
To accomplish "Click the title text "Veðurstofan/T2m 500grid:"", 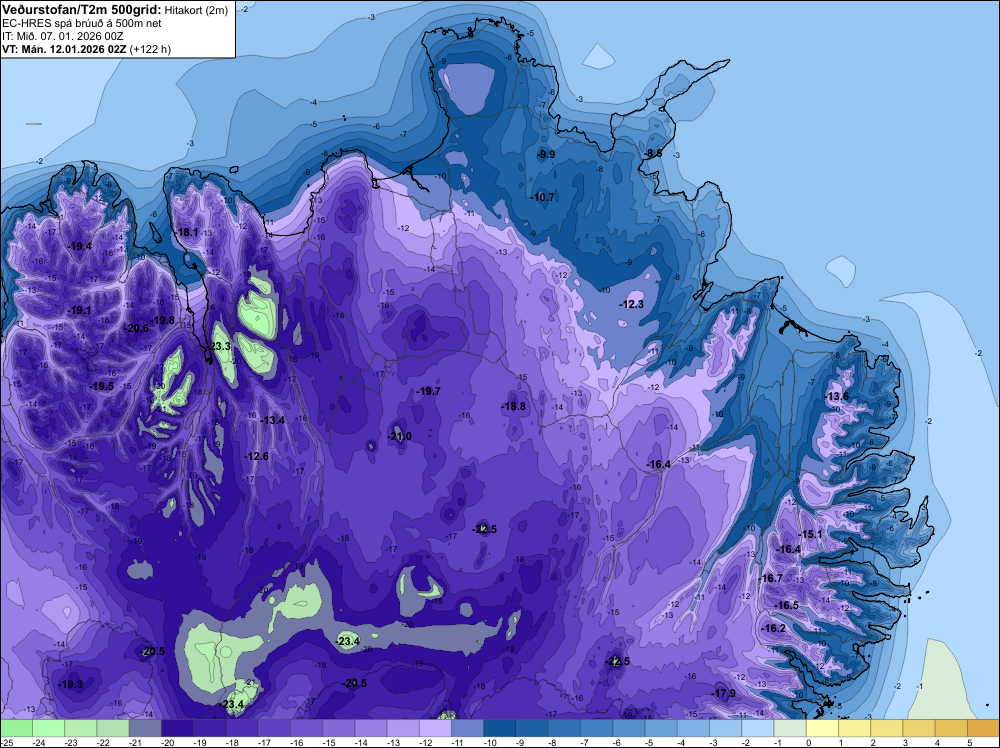I will pos(82,10).
